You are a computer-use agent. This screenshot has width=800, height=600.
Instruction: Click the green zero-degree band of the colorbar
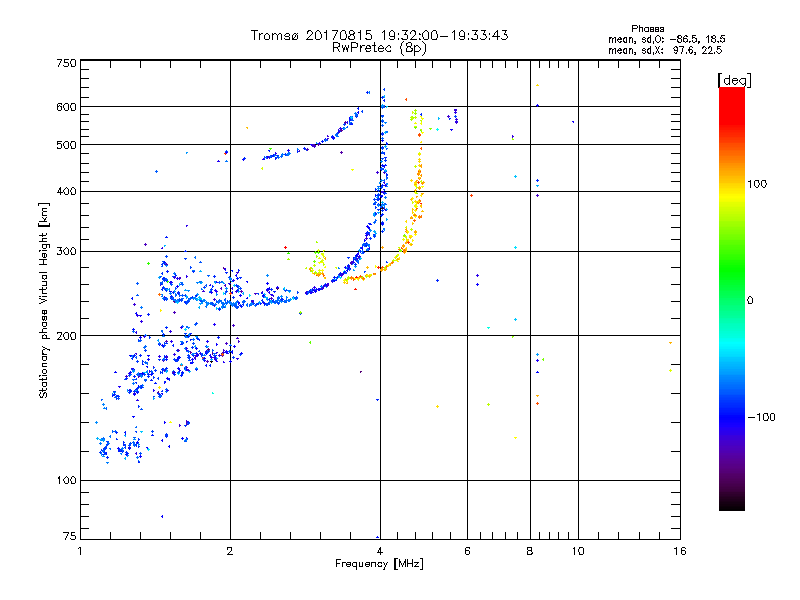coord(732,300)
